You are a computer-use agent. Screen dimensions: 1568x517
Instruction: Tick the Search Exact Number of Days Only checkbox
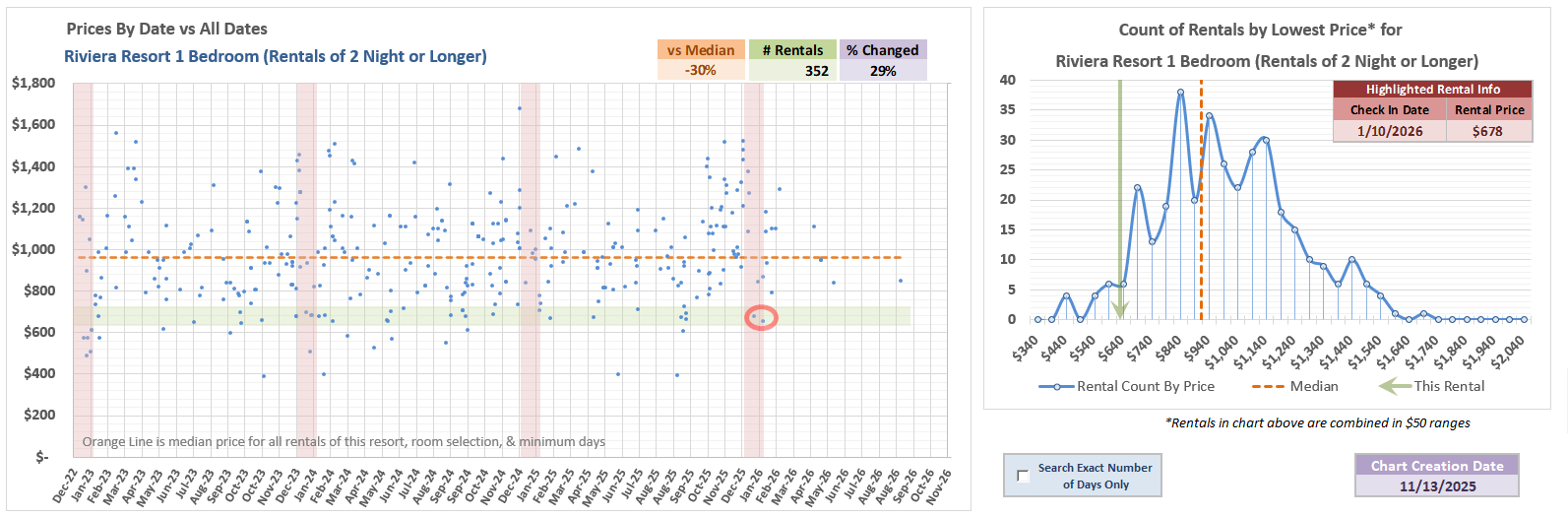[1023, 476]
